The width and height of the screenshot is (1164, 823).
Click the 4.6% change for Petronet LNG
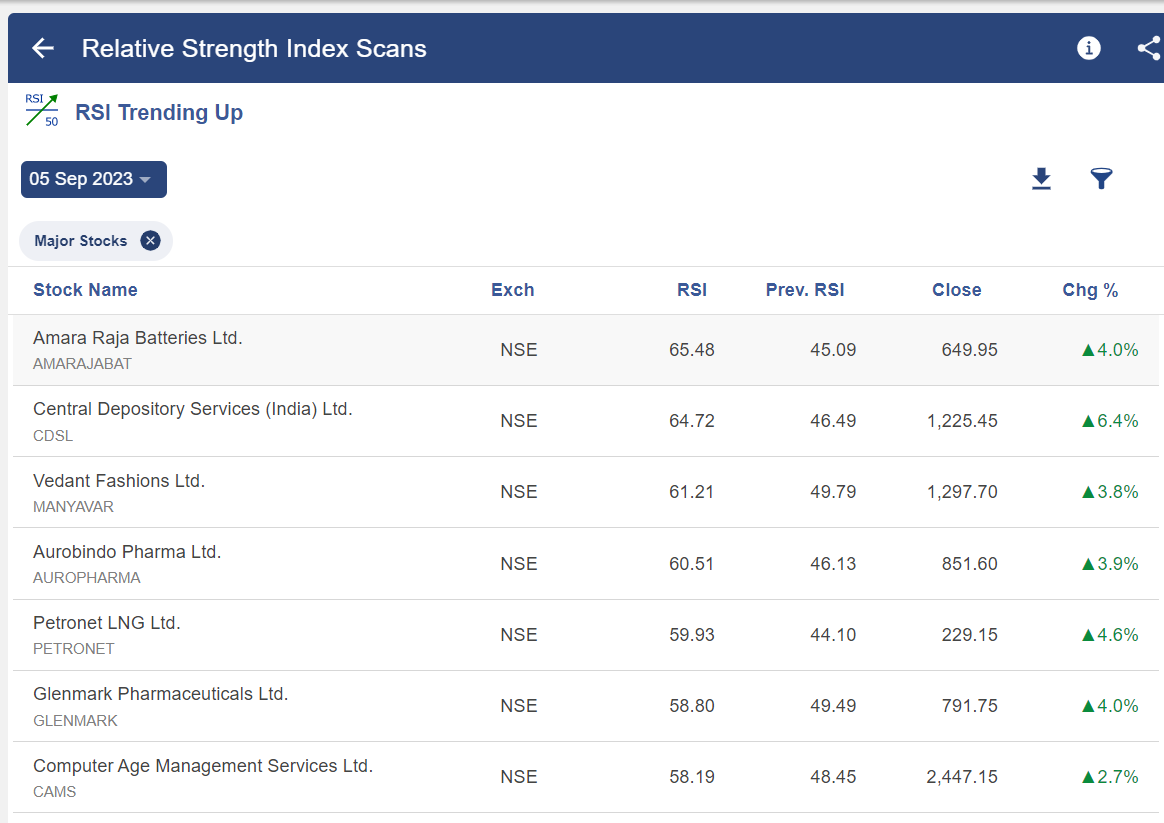(1110, 635)
